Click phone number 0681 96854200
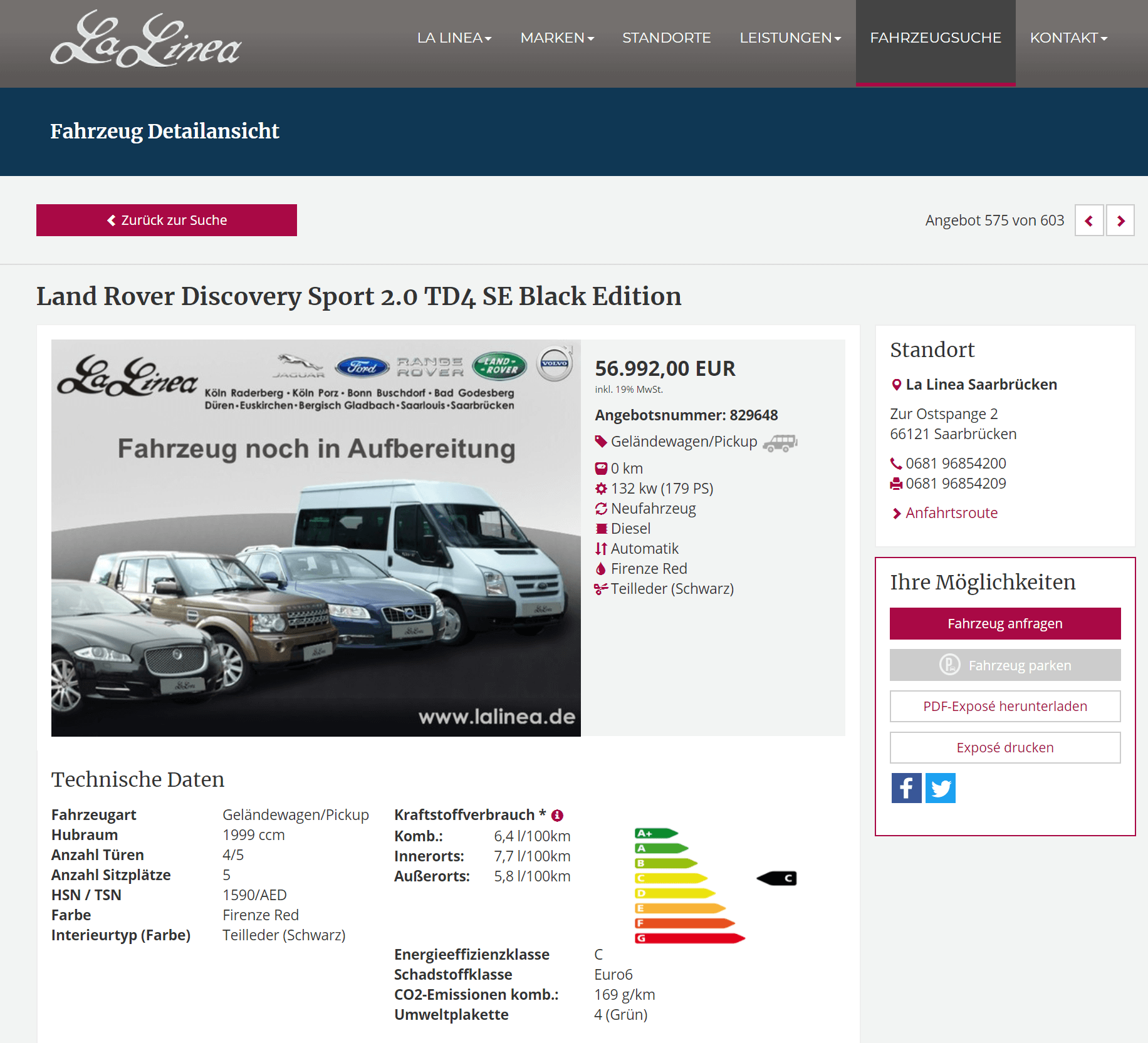This screenshot has height=1043, width=1148. coord(956,463)
